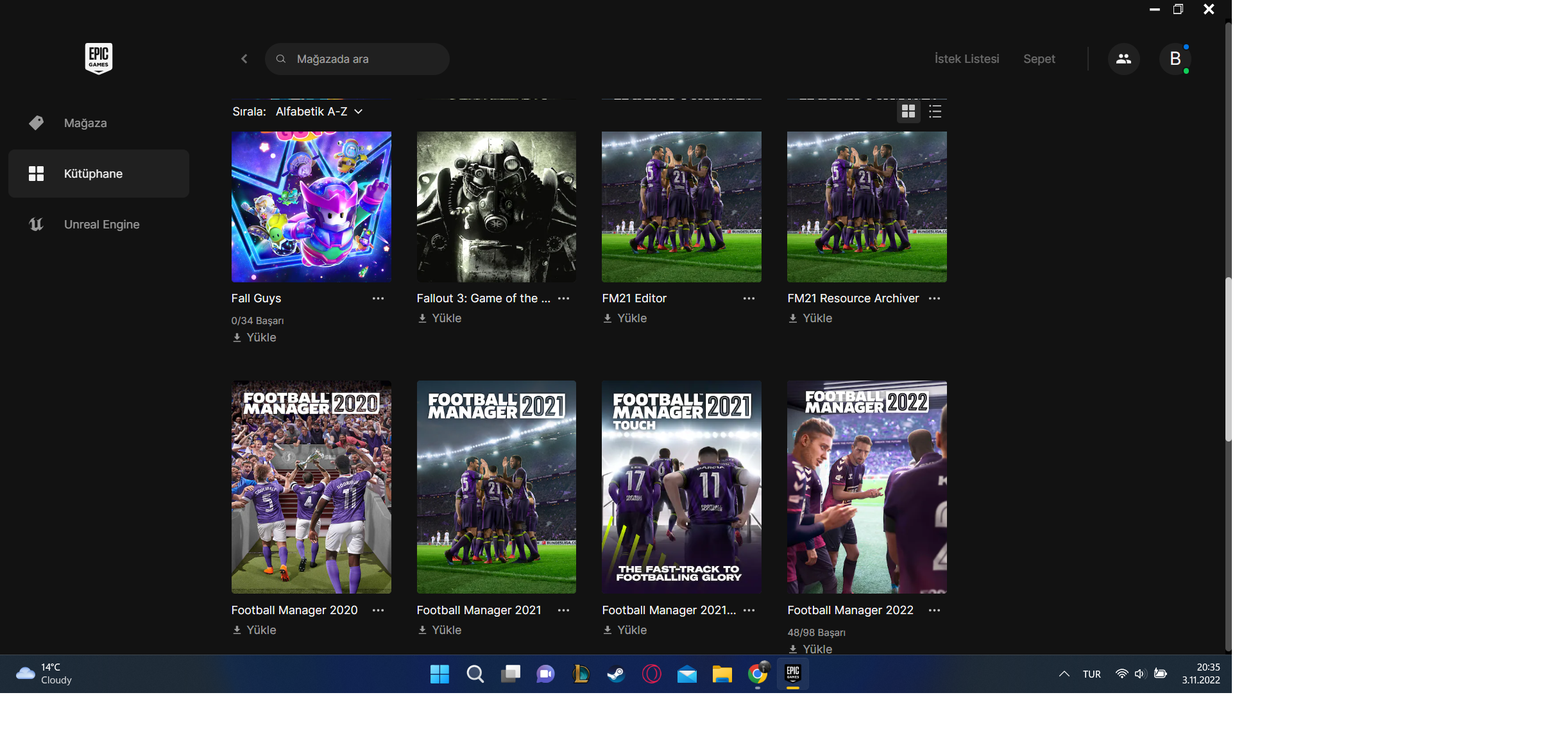Open Opera browser from the taskbar
1568x729 pixels.
tap(651, 674)
